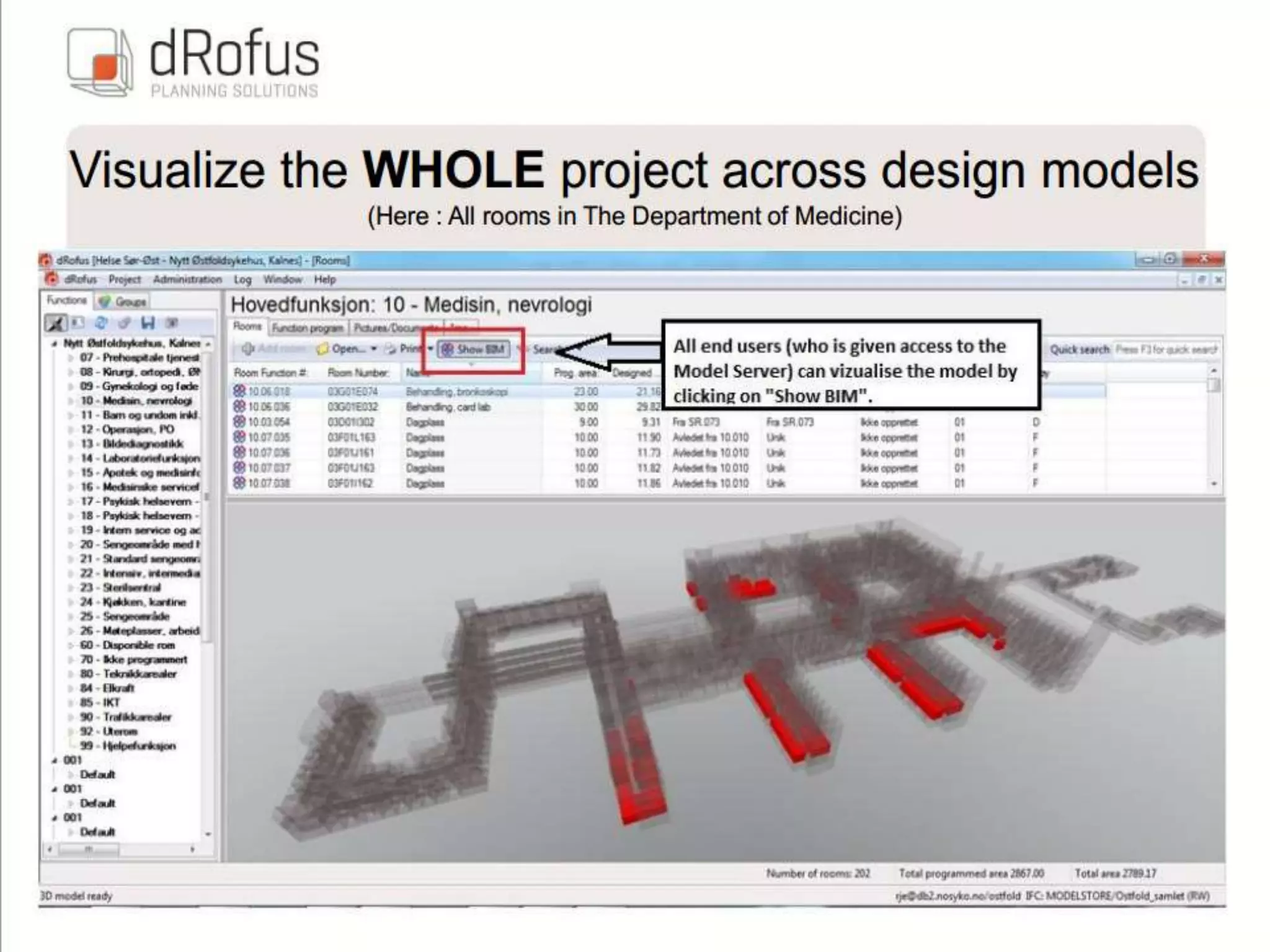1270x952 pixels.
Task: Click room icon beside 10.06.036 row
Action: coord(239,407)
